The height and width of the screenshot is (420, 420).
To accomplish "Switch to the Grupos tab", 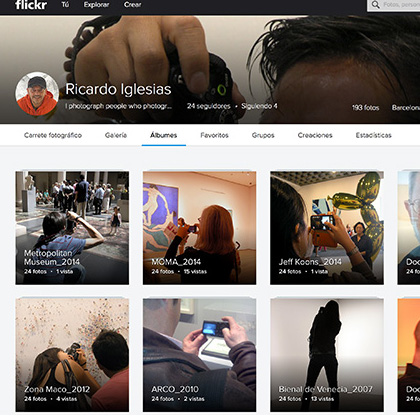I will point(263,135).
